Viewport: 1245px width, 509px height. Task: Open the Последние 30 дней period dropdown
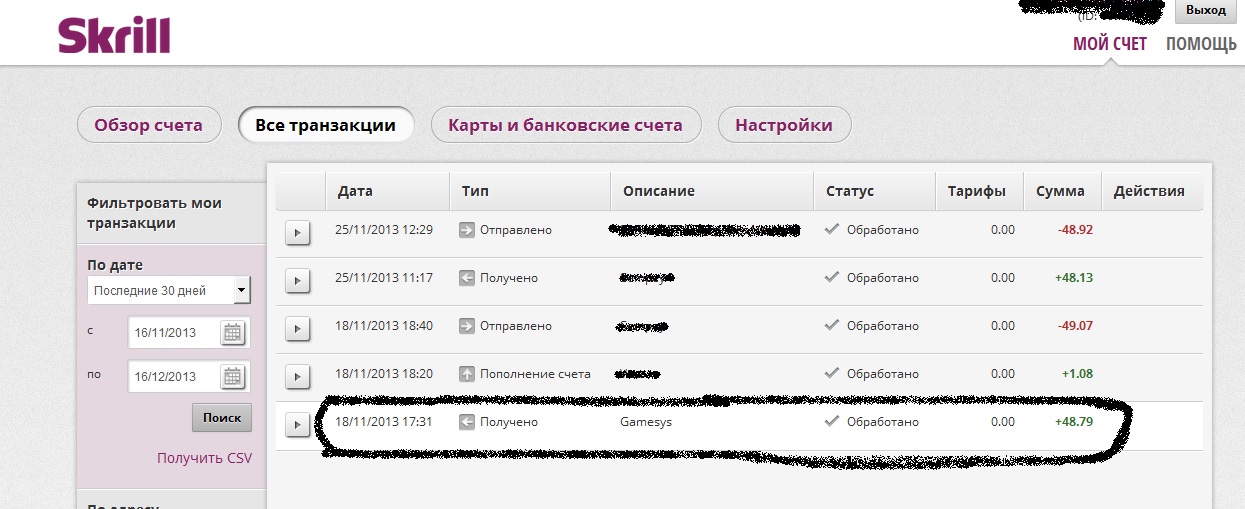(168, 291)
